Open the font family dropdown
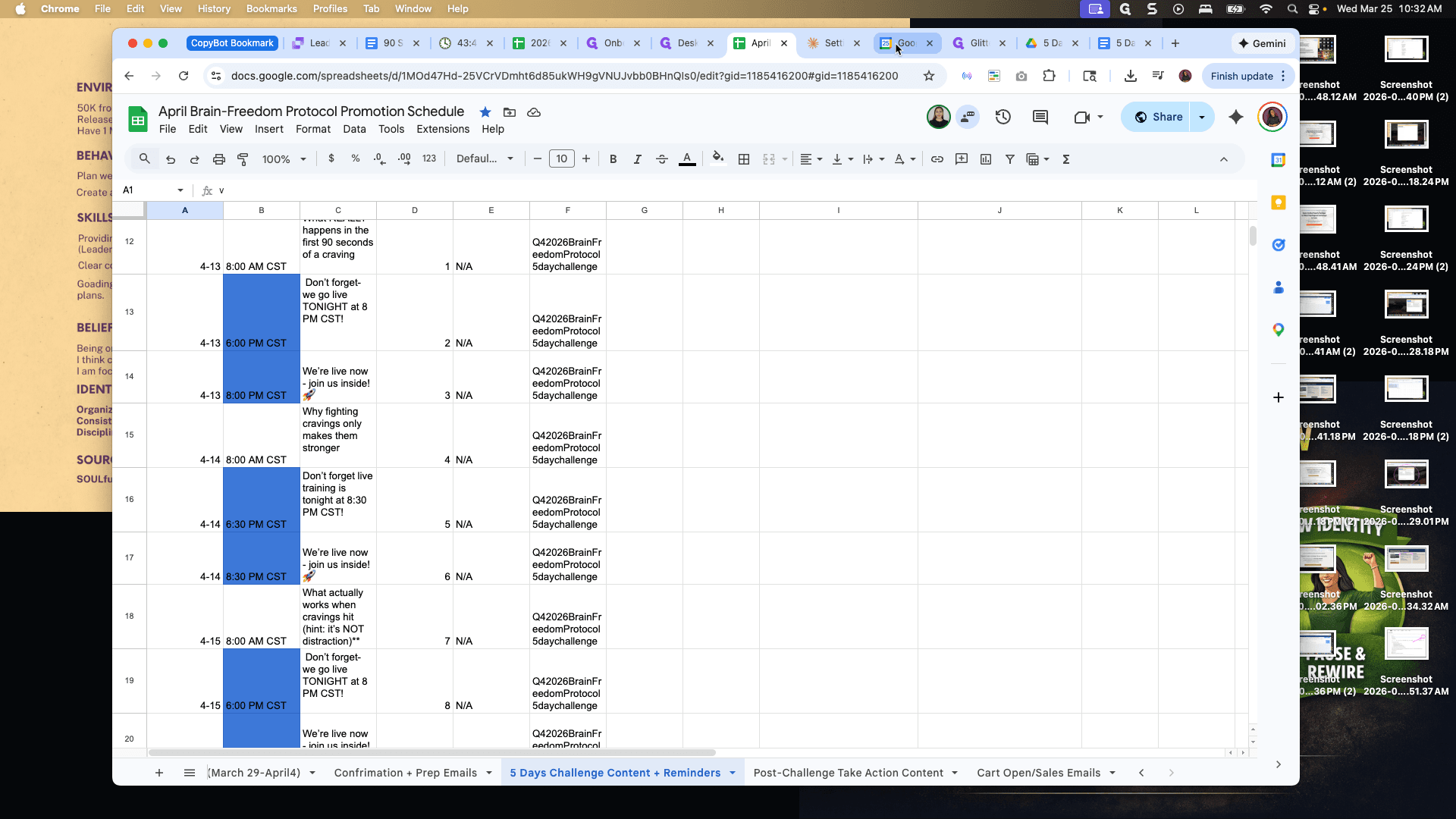This screenshot has width=1456, height=819. coord(485,159)
